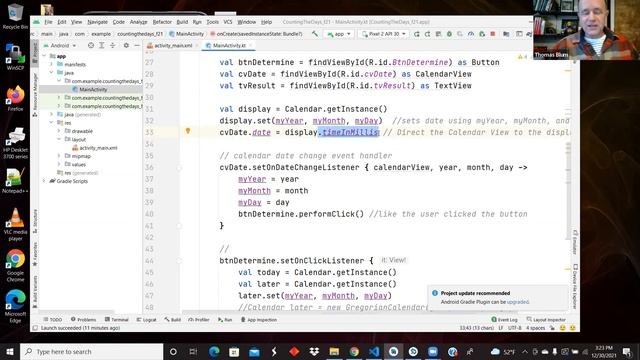The image size is (640, 360).
Task: Click the Debug app bug icon
Action: pos(449,34)
